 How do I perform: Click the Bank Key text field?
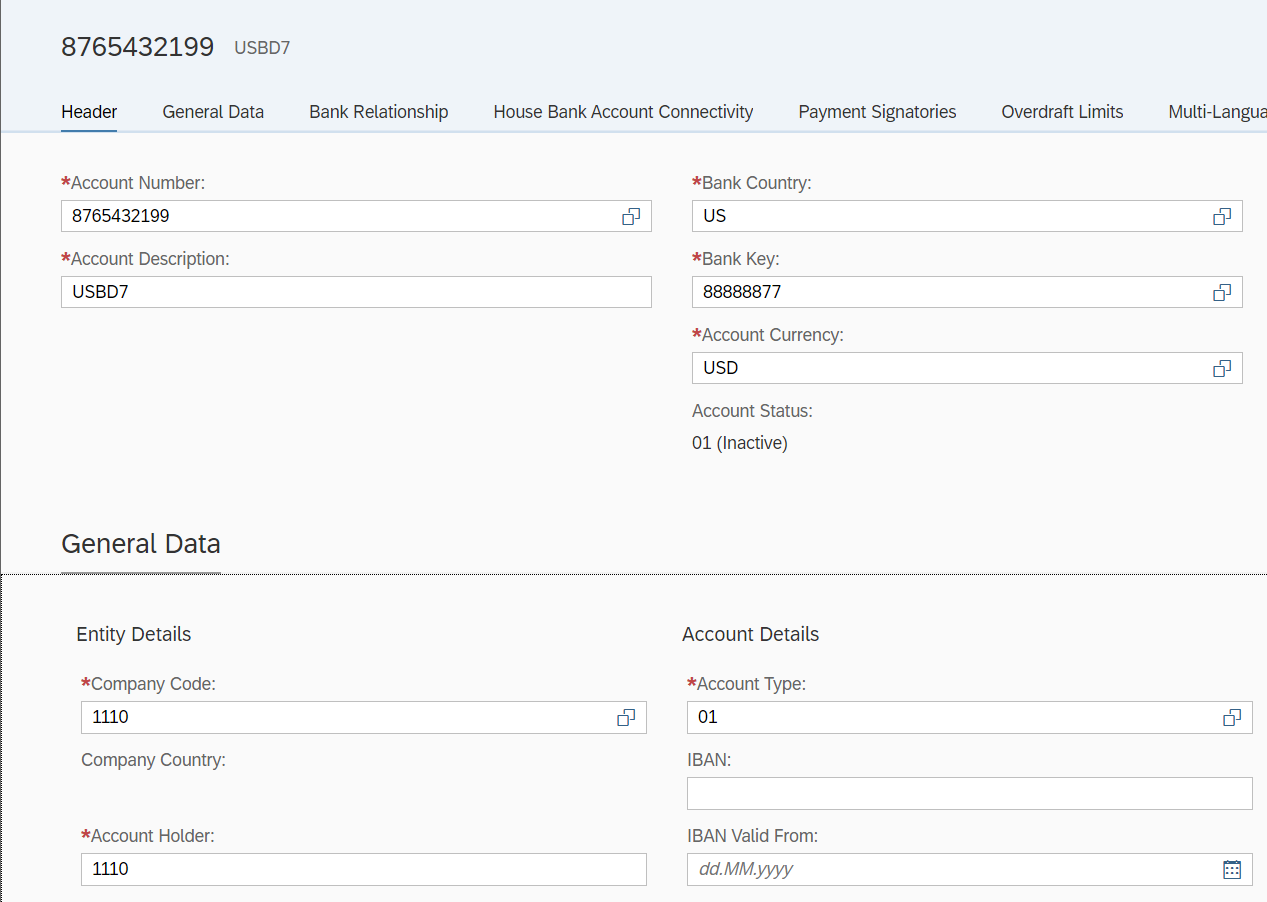(945, 292)
